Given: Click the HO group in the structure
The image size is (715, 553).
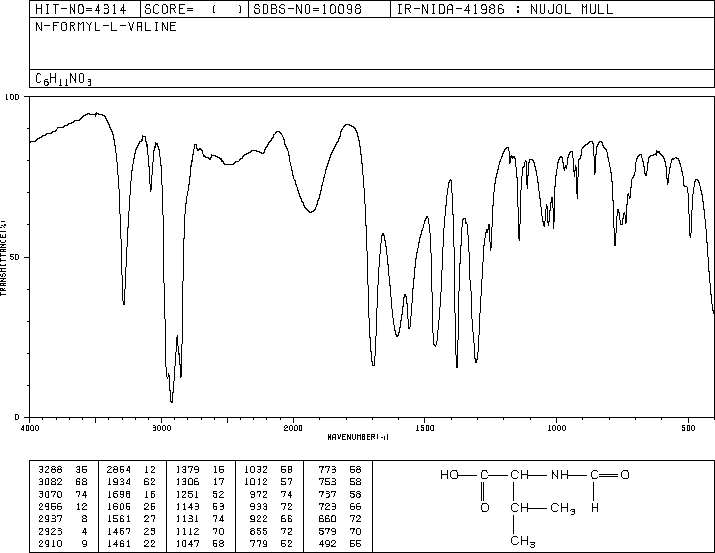Looking at the screenshot, I should point(449,475).
